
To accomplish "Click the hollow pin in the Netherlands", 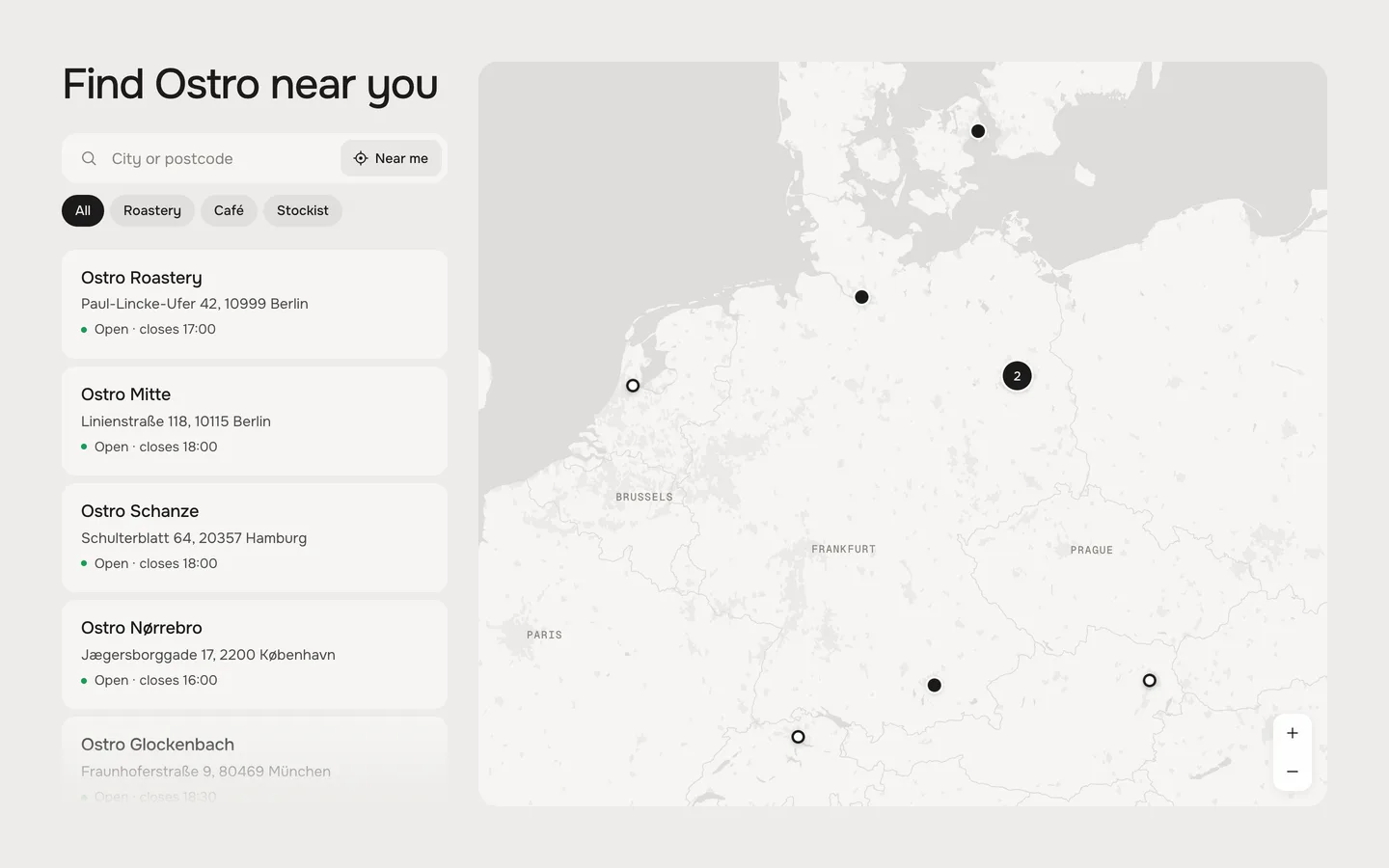I will tap(633, 385).
